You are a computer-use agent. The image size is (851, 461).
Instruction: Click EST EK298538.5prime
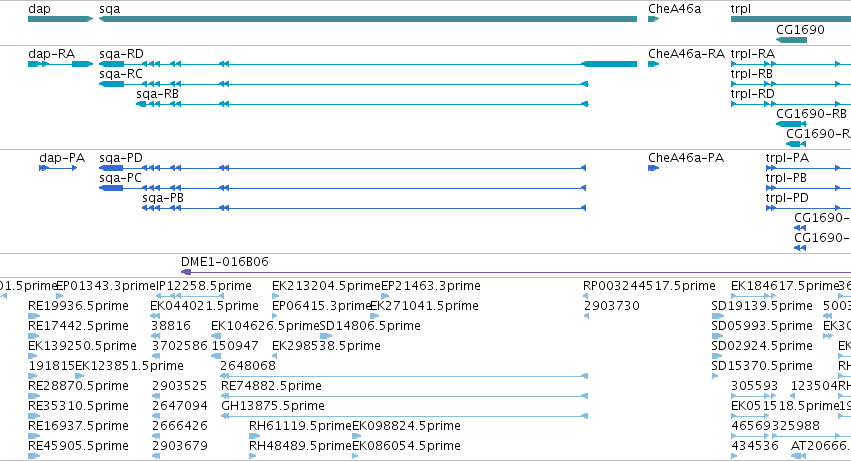coord(326,346)
